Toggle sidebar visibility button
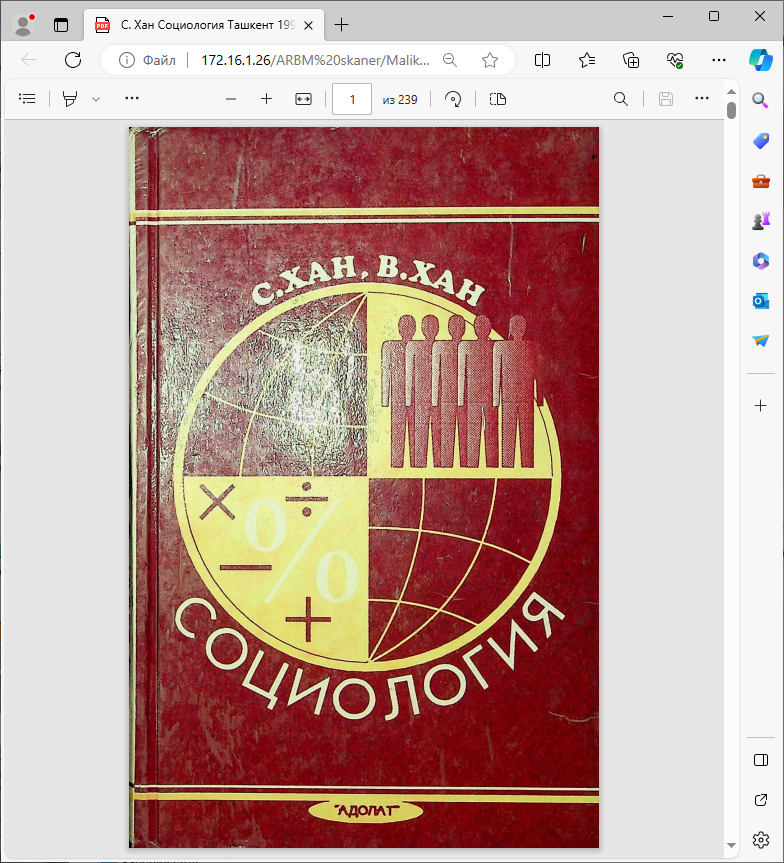This screenshot has height=863, width=784. pyautogui.click(x=761, y=760)
